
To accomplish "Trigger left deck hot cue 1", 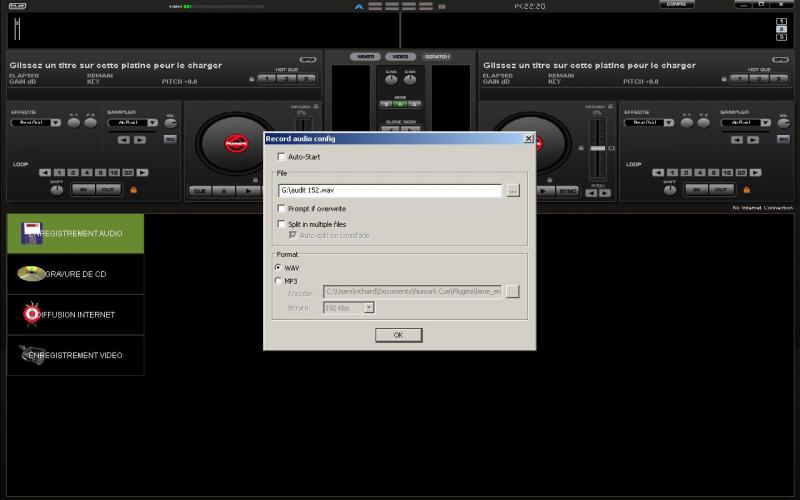I will tap(267, 79).
